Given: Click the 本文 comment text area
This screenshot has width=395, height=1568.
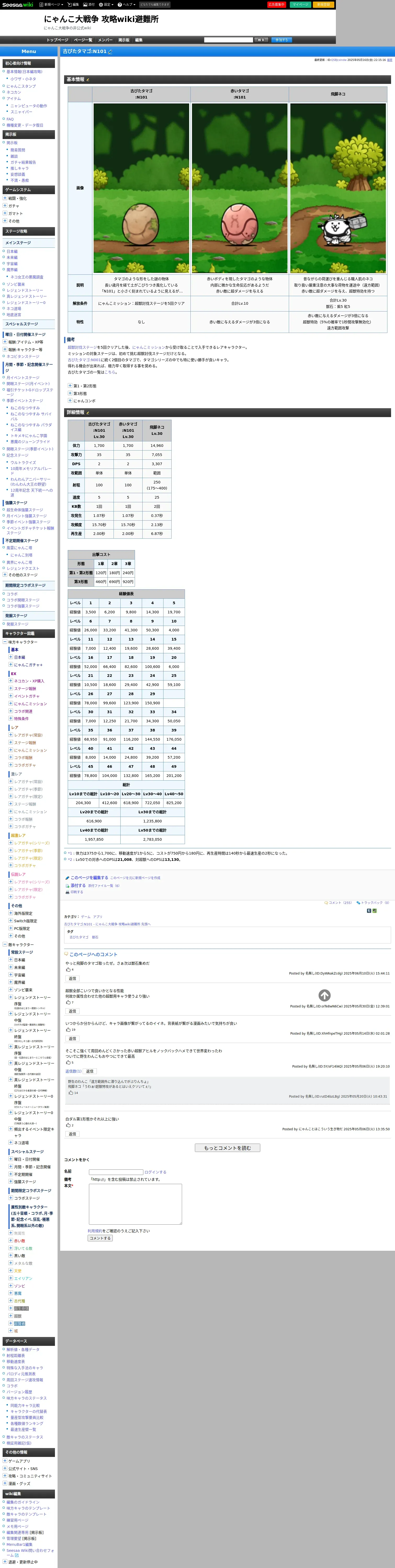Looking at the screenshot, I should (x=135, y=1204).
